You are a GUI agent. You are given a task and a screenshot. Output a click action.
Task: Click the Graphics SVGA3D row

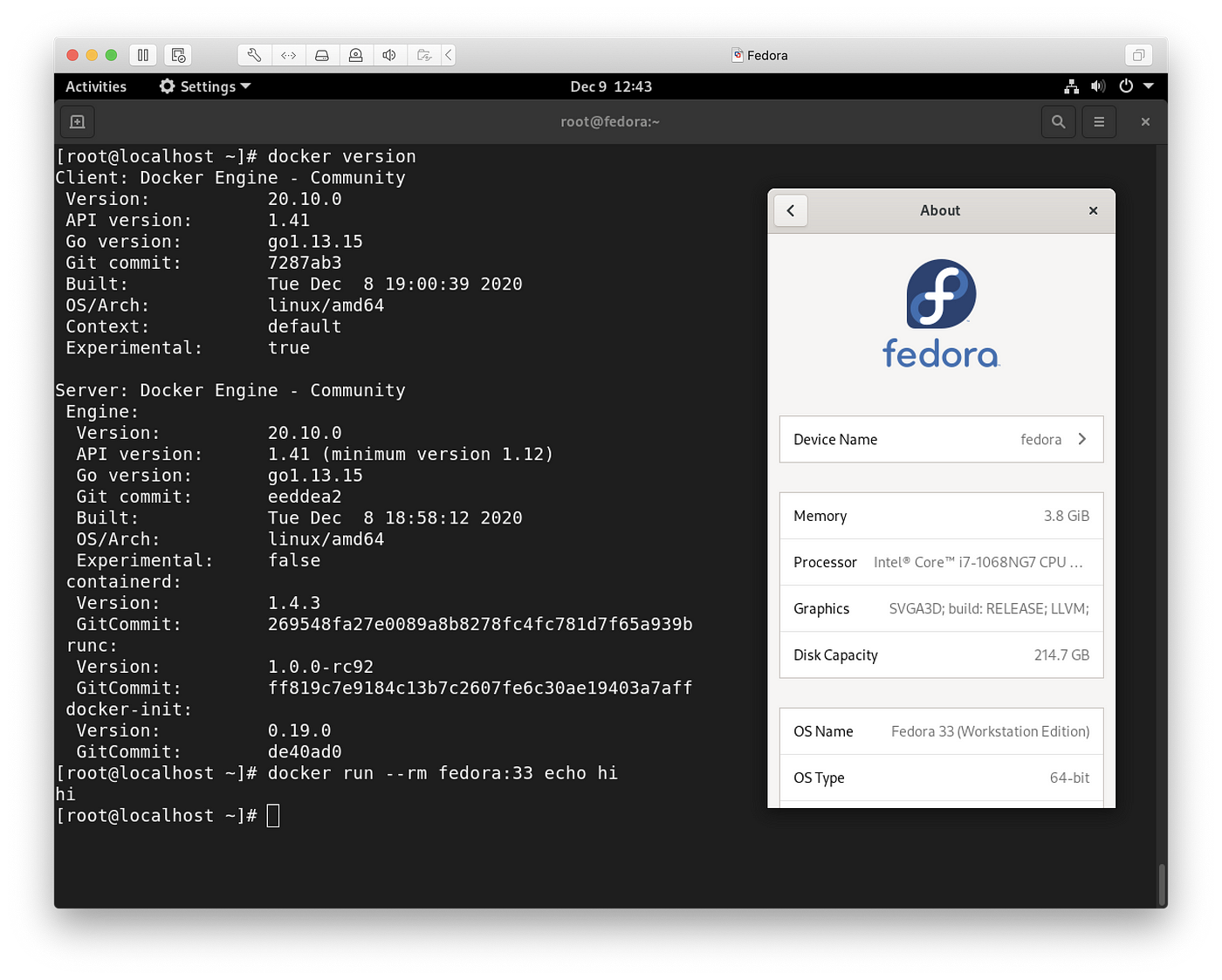click(941, 608)
